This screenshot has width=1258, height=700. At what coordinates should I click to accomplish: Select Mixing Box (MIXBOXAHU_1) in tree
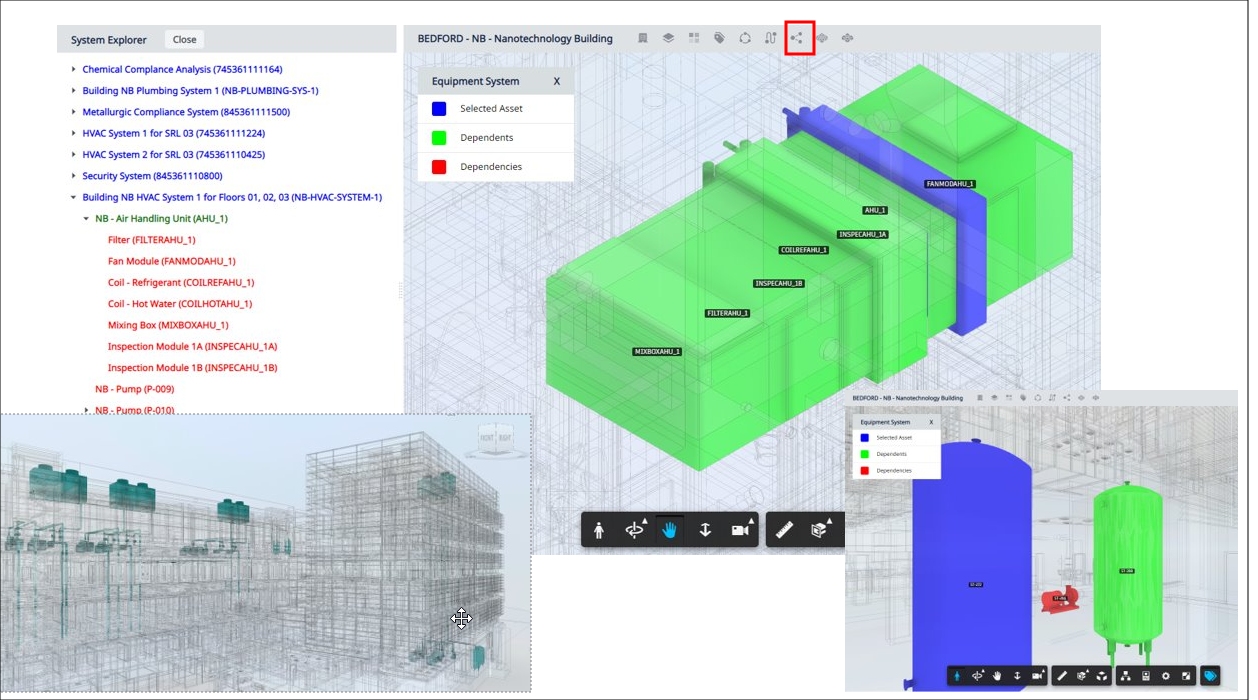click(x=168, y=325)
